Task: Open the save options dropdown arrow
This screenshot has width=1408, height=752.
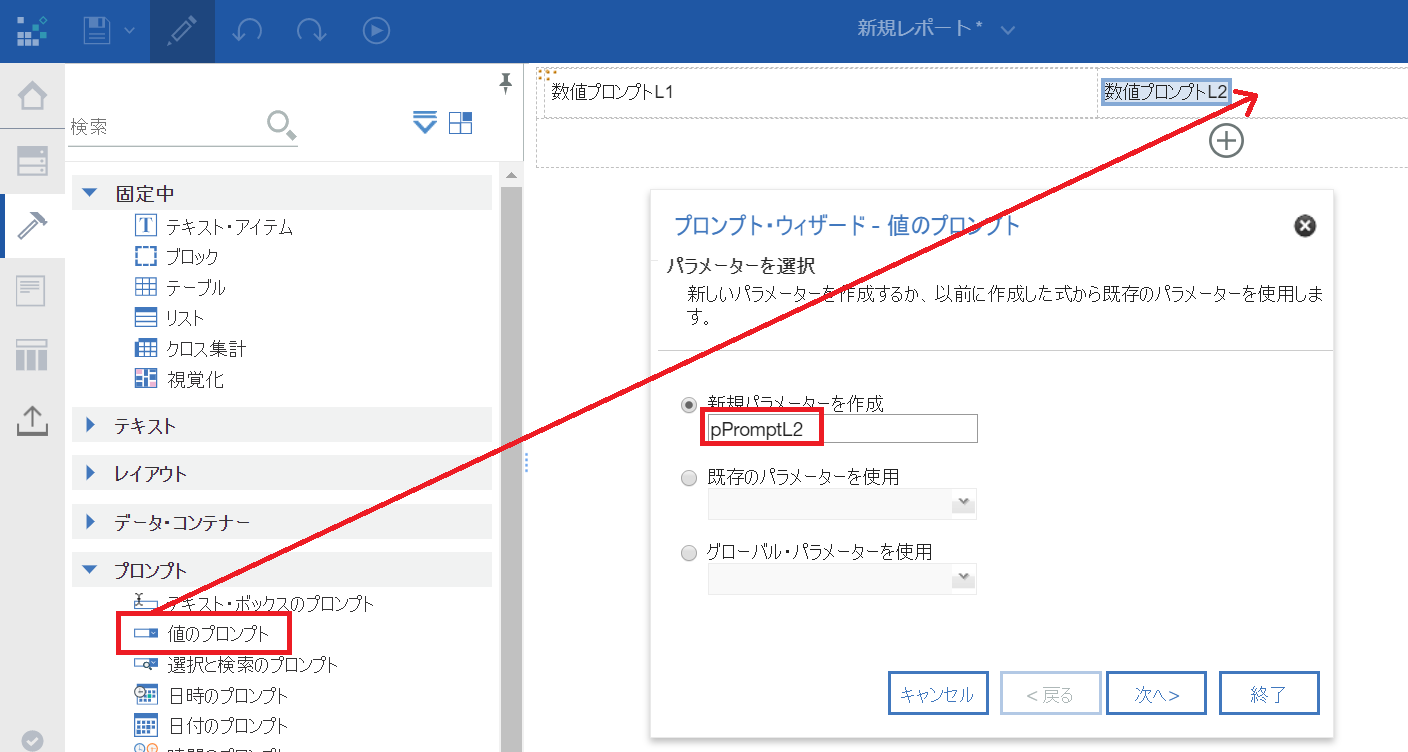Action: pos(129,31)
